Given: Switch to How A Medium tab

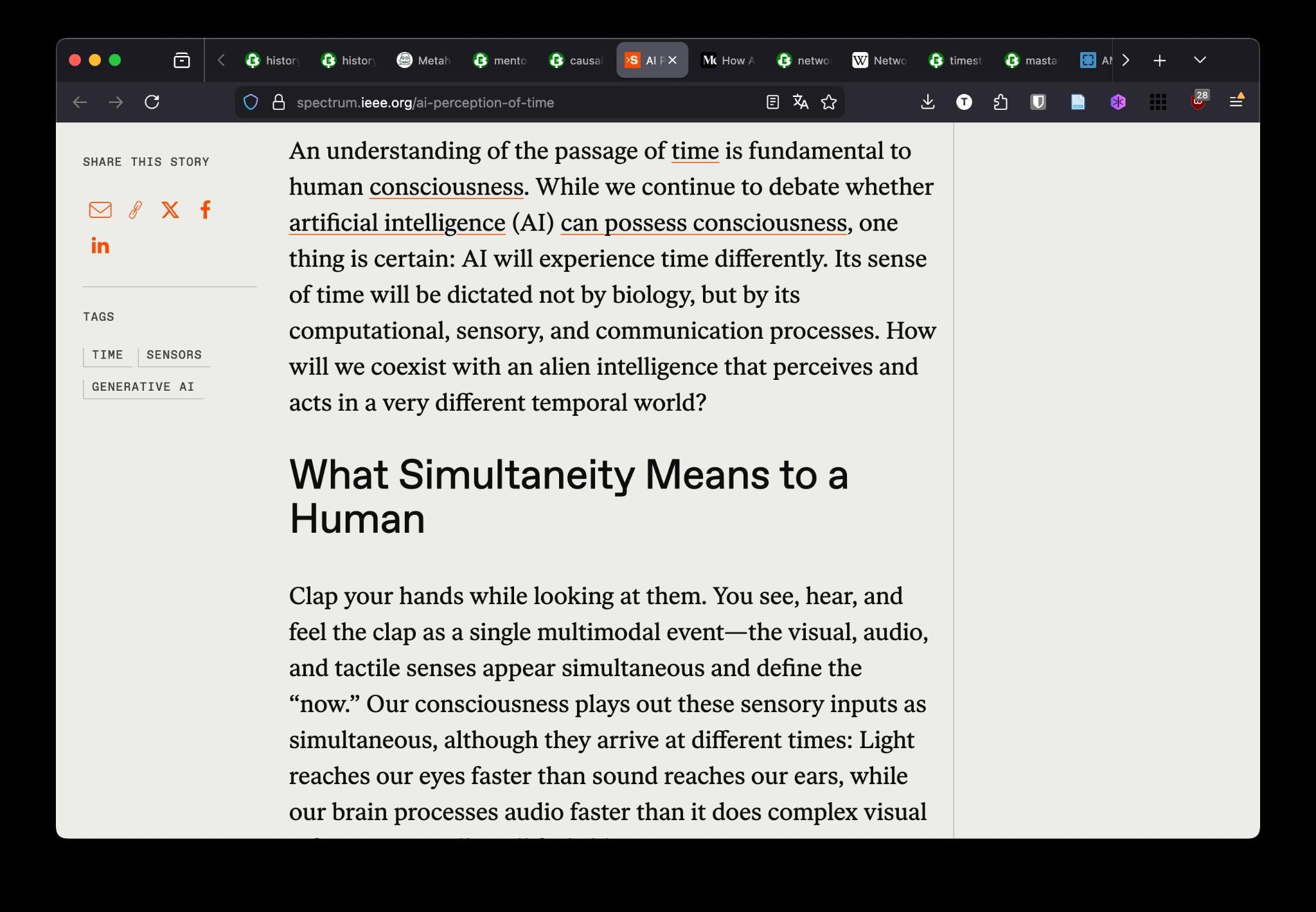Looking at the screenshot, I should coord(728,60).
